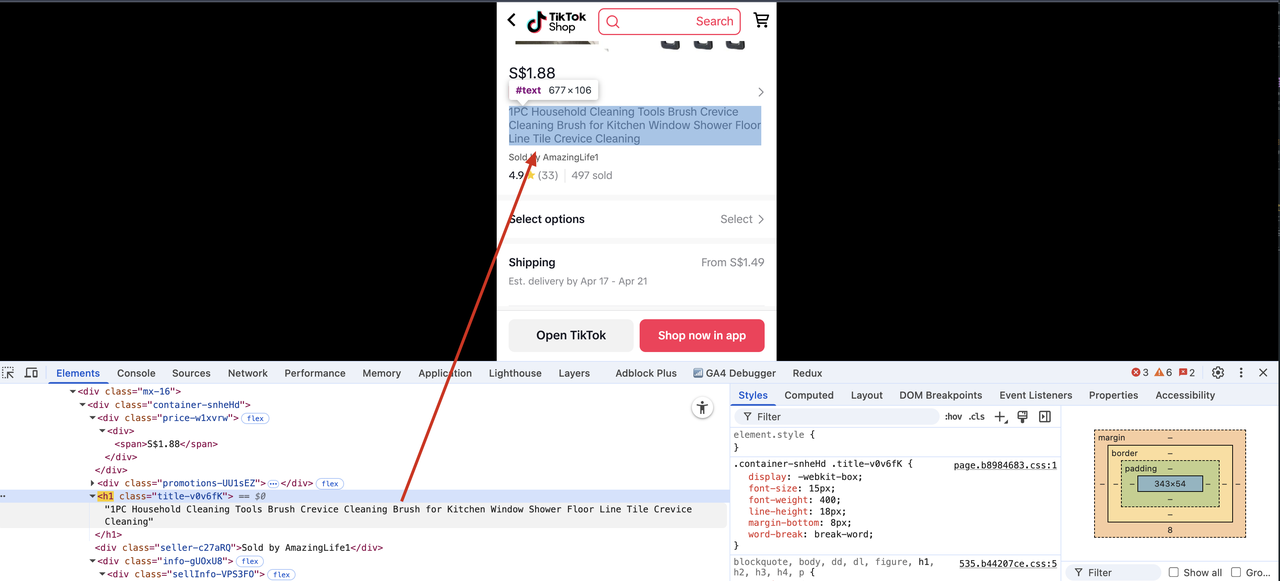Toggle the :hov element state panel
The image size is (1280, 581).
[x=953, y=417]
